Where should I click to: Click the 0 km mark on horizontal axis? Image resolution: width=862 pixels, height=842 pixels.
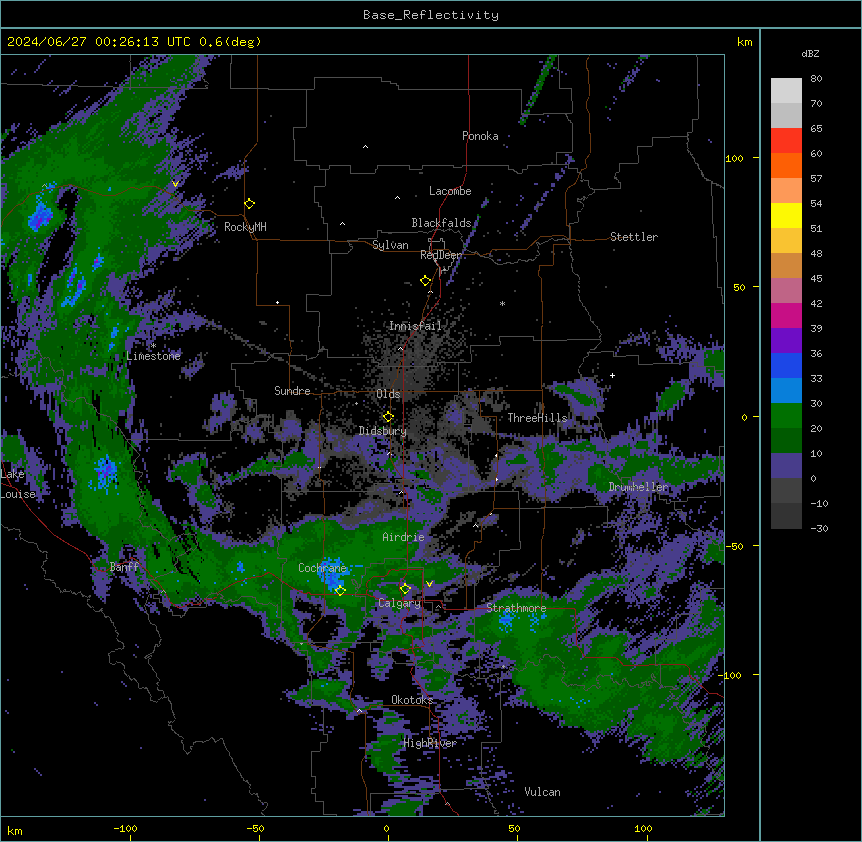pos(386,828)
